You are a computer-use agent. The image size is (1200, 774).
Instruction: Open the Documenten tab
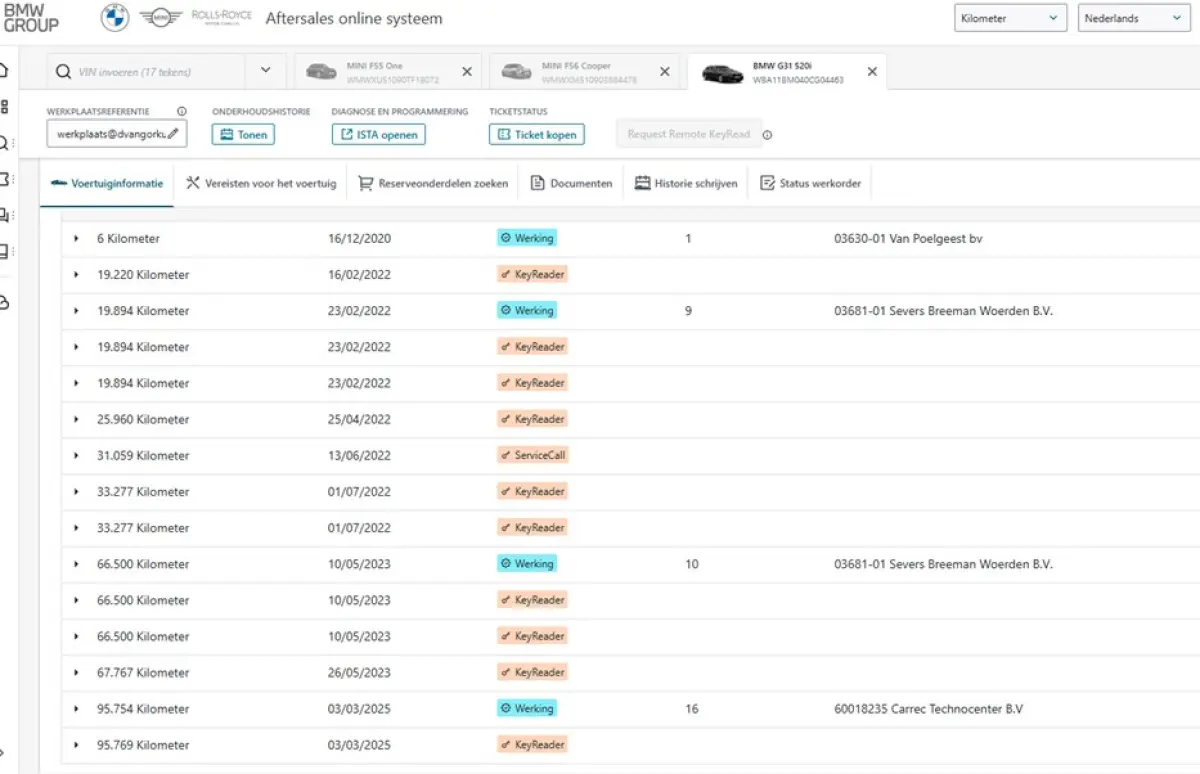point(571,184)
